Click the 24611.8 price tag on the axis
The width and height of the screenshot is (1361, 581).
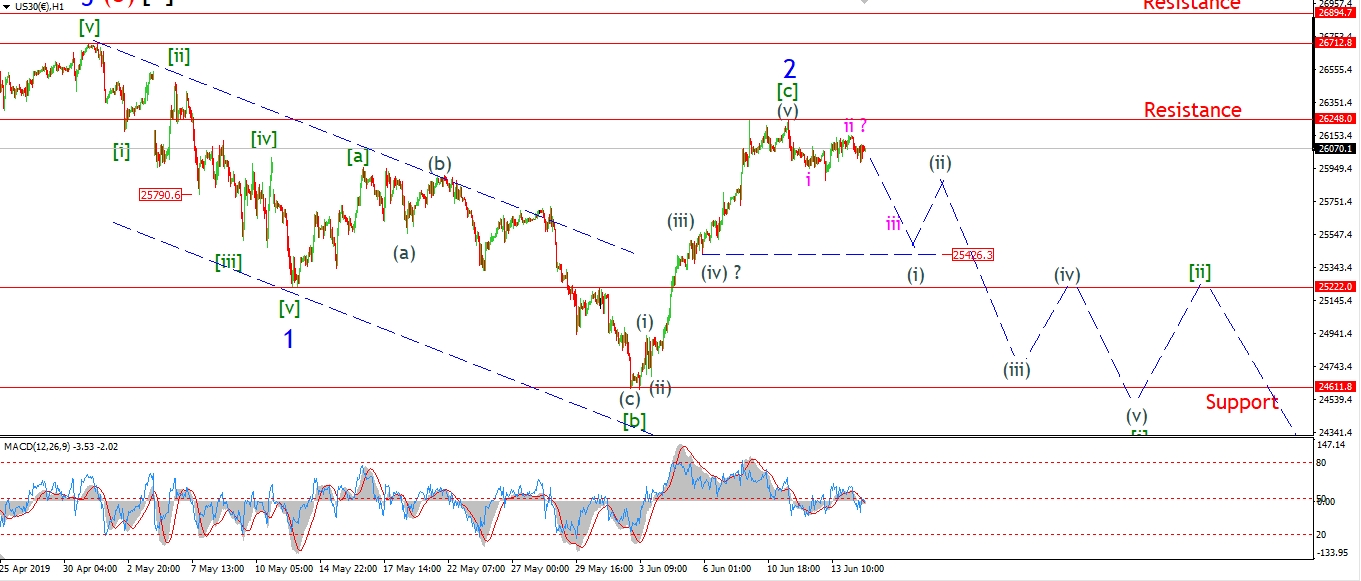[x=1335, y=387]
